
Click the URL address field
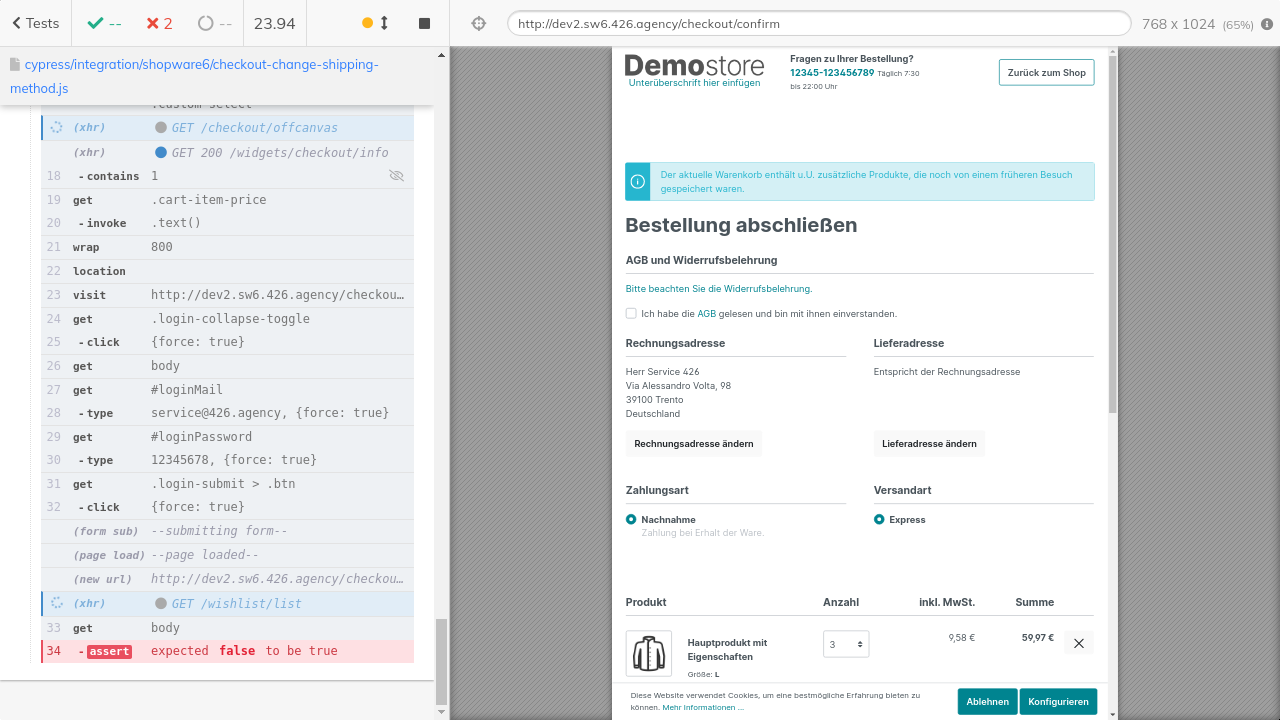[818, 23]
